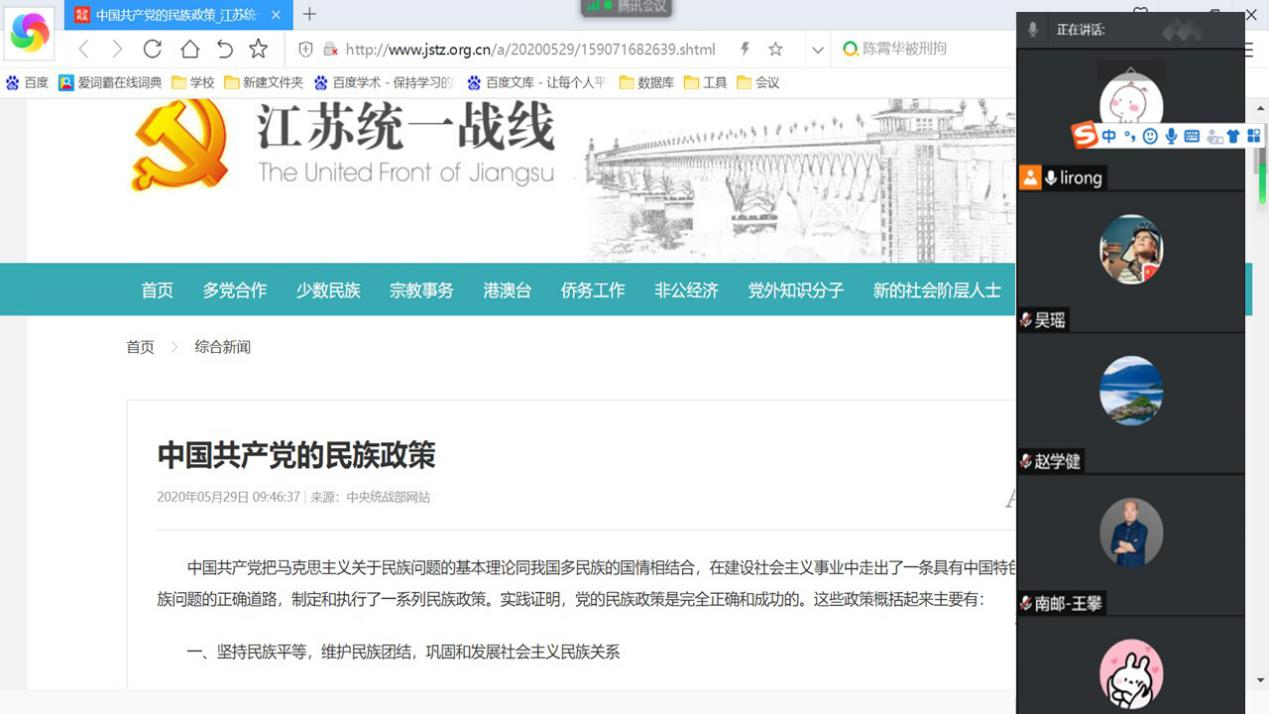The height and width of the screenshot is (714, 1269).
Task: Open the 百度文库 bookmark
Action: 536,83
